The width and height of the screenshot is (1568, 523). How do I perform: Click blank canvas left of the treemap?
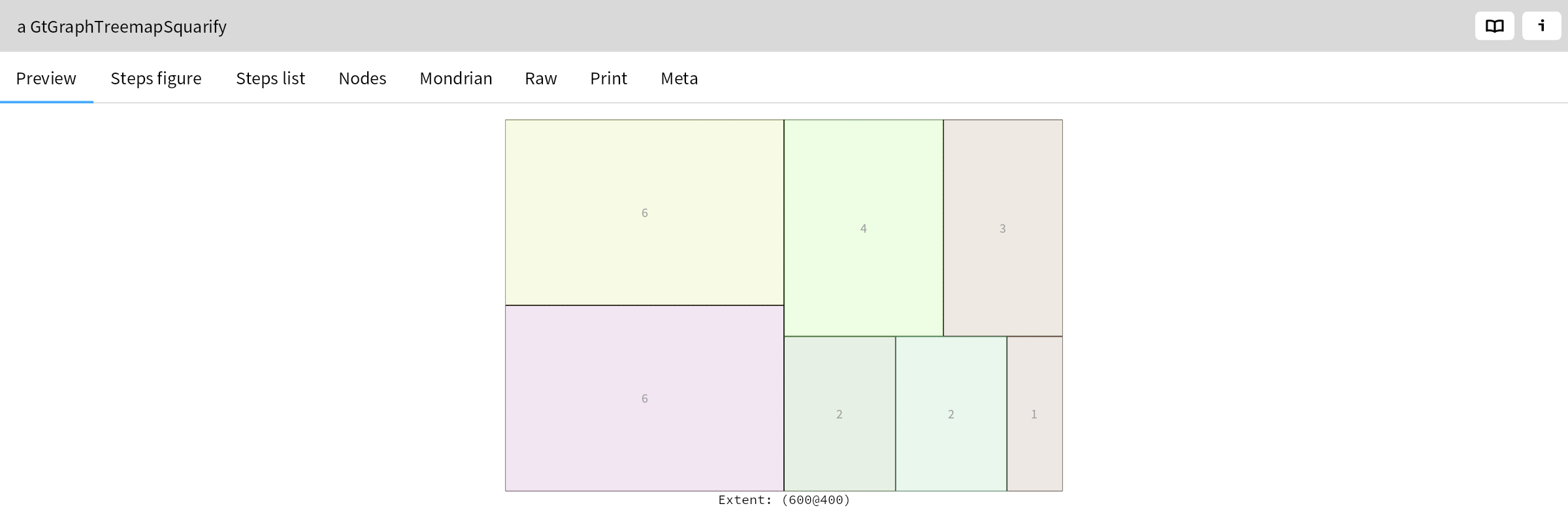261,294
